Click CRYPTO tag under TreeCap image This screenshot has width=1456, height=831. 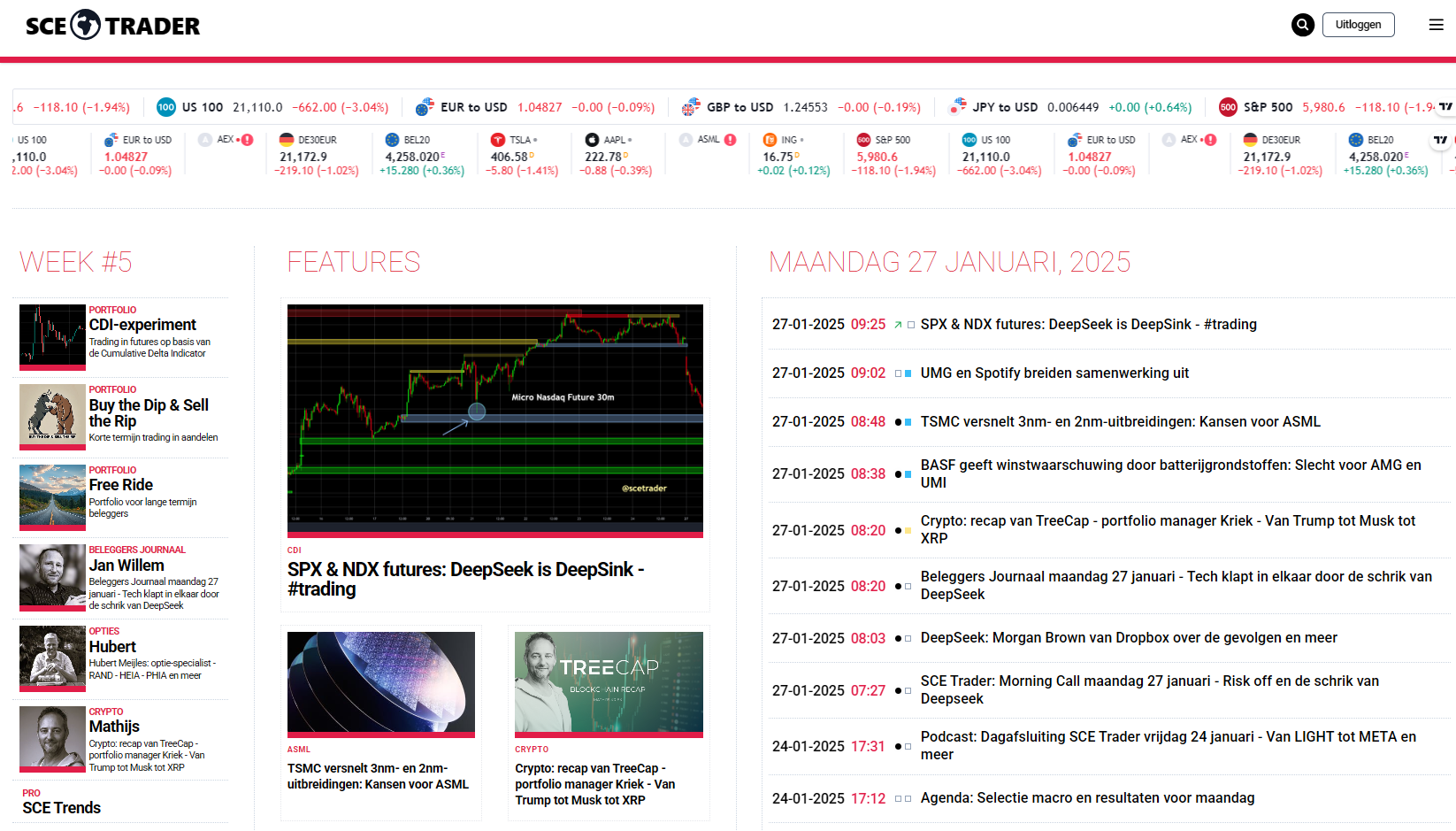tap(532, 750)
